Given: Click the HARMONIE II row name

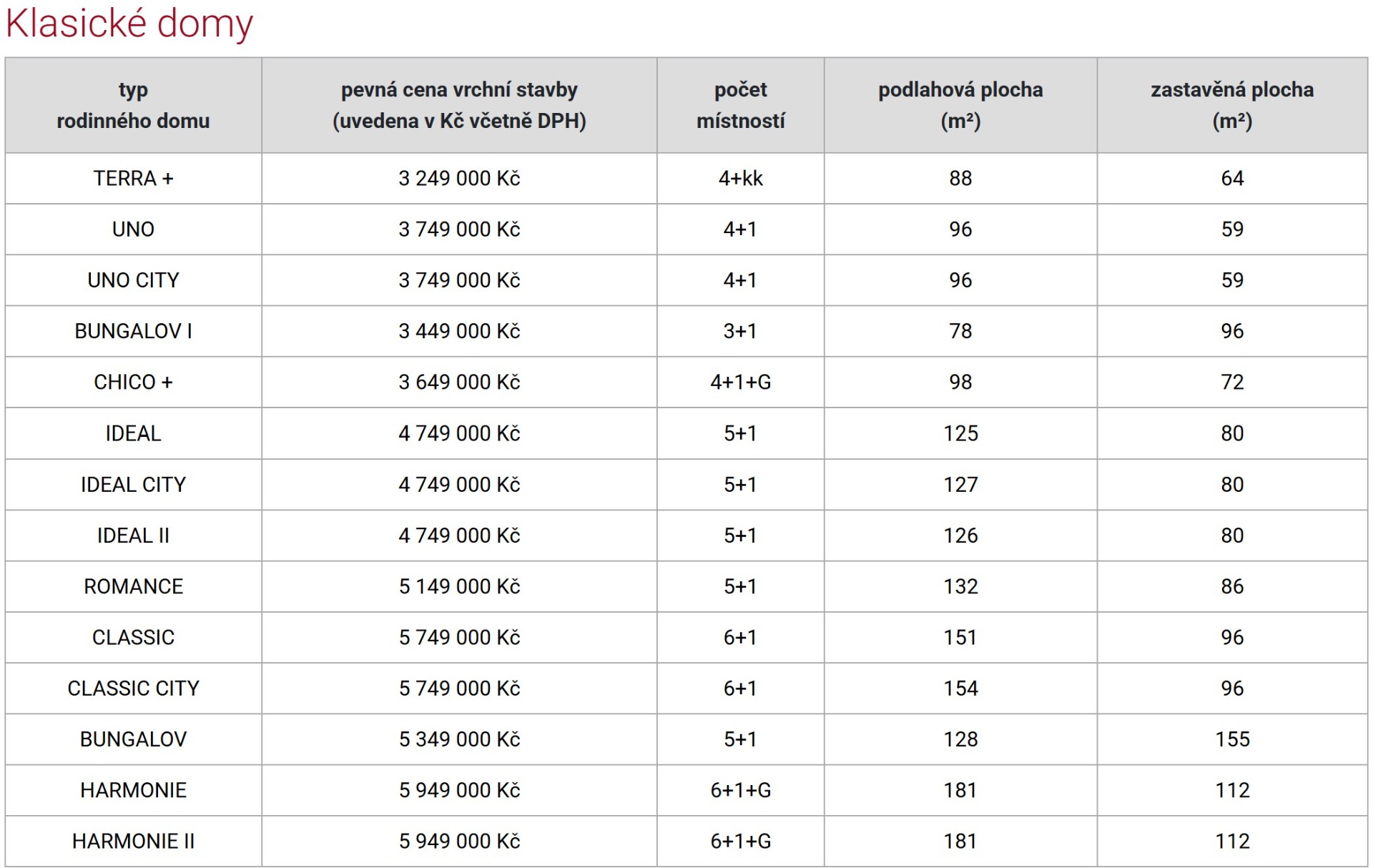Looking at the screenshot, I should 133,842.
